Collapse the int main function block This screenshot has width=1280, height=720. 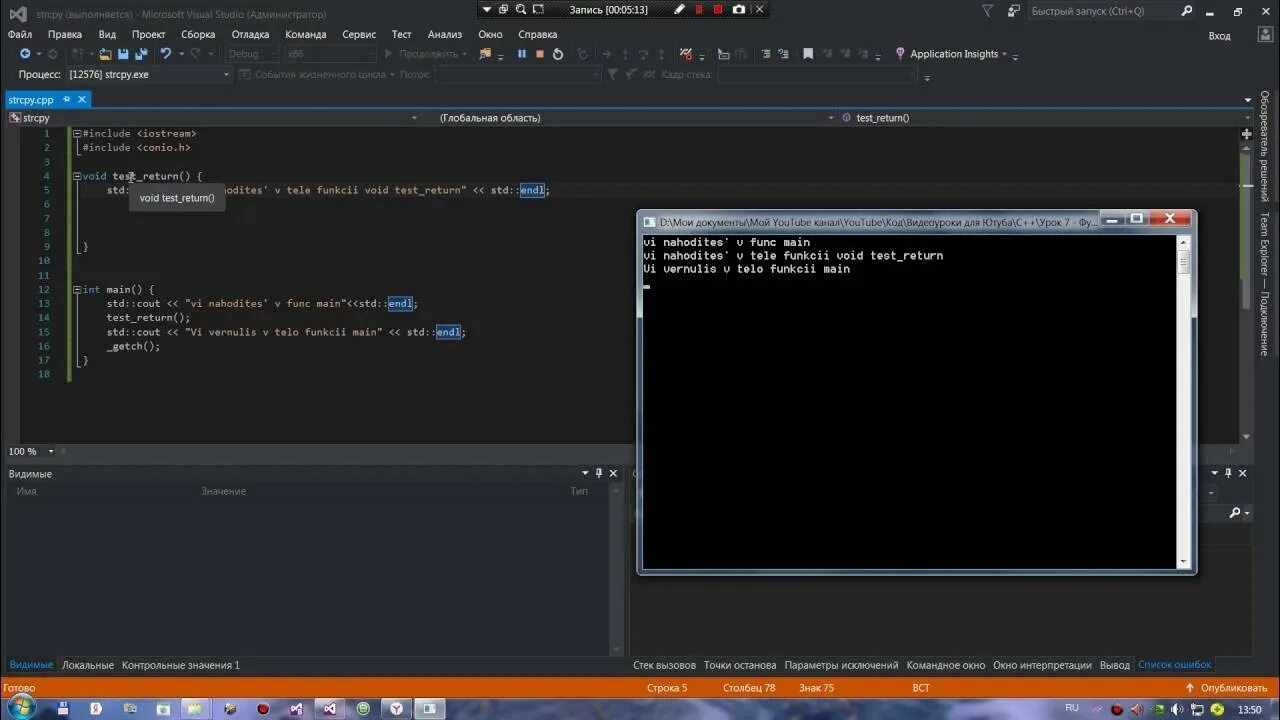tap(76, 290)
